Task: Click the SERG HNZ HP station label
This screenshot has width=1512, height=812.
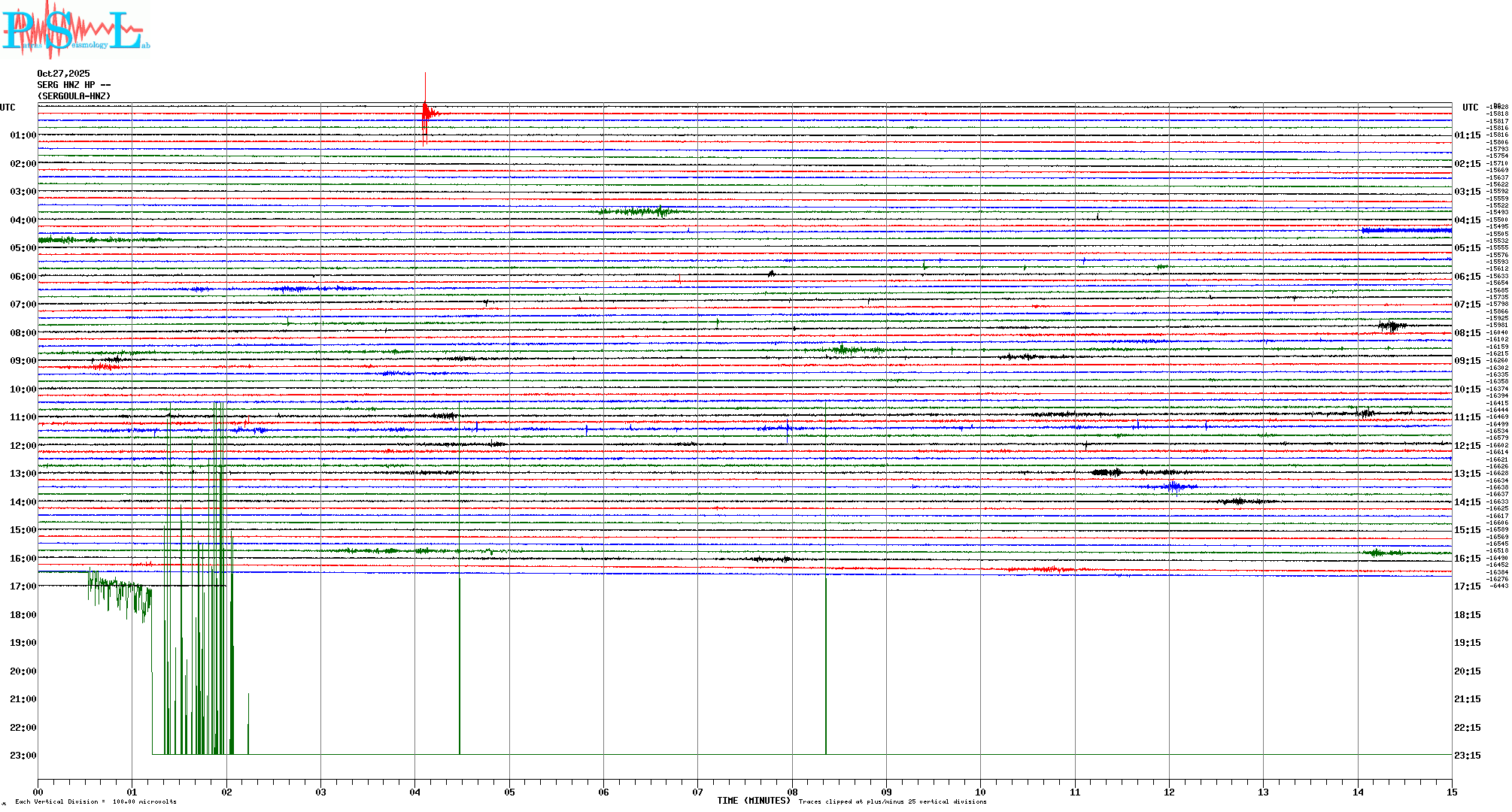Action: click(x=74, y=85)
